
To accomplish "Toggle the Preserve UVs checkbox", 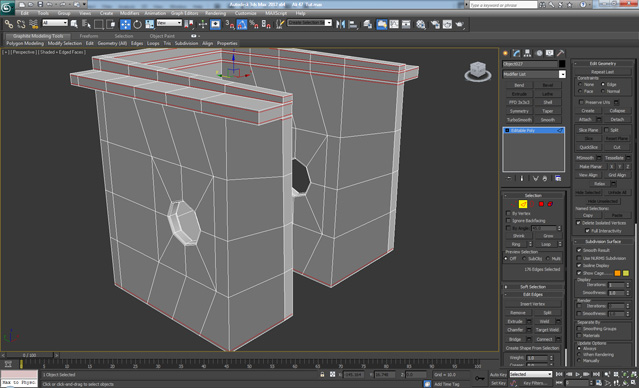I will click(582, 102).
